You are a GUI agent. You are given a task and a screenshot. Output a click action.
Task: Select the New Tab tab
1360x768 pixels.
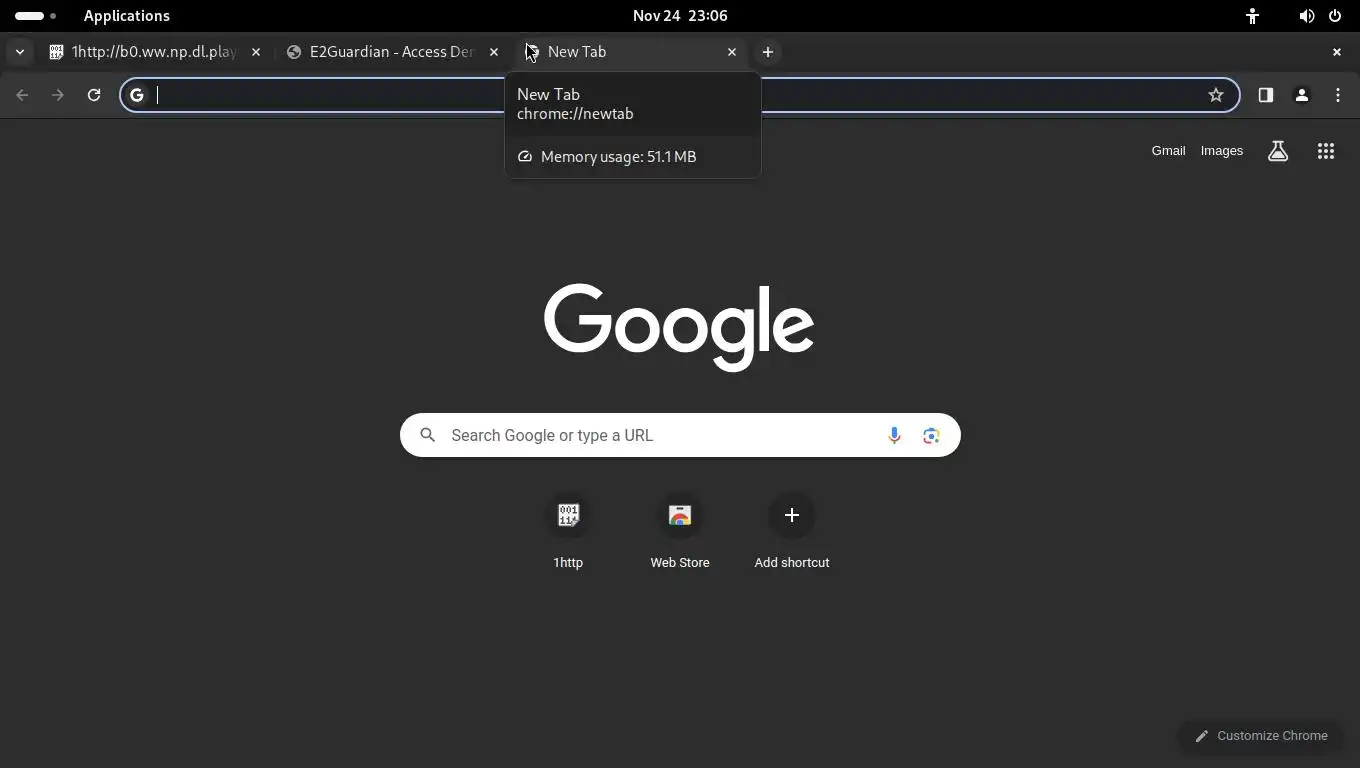[630, 52]
